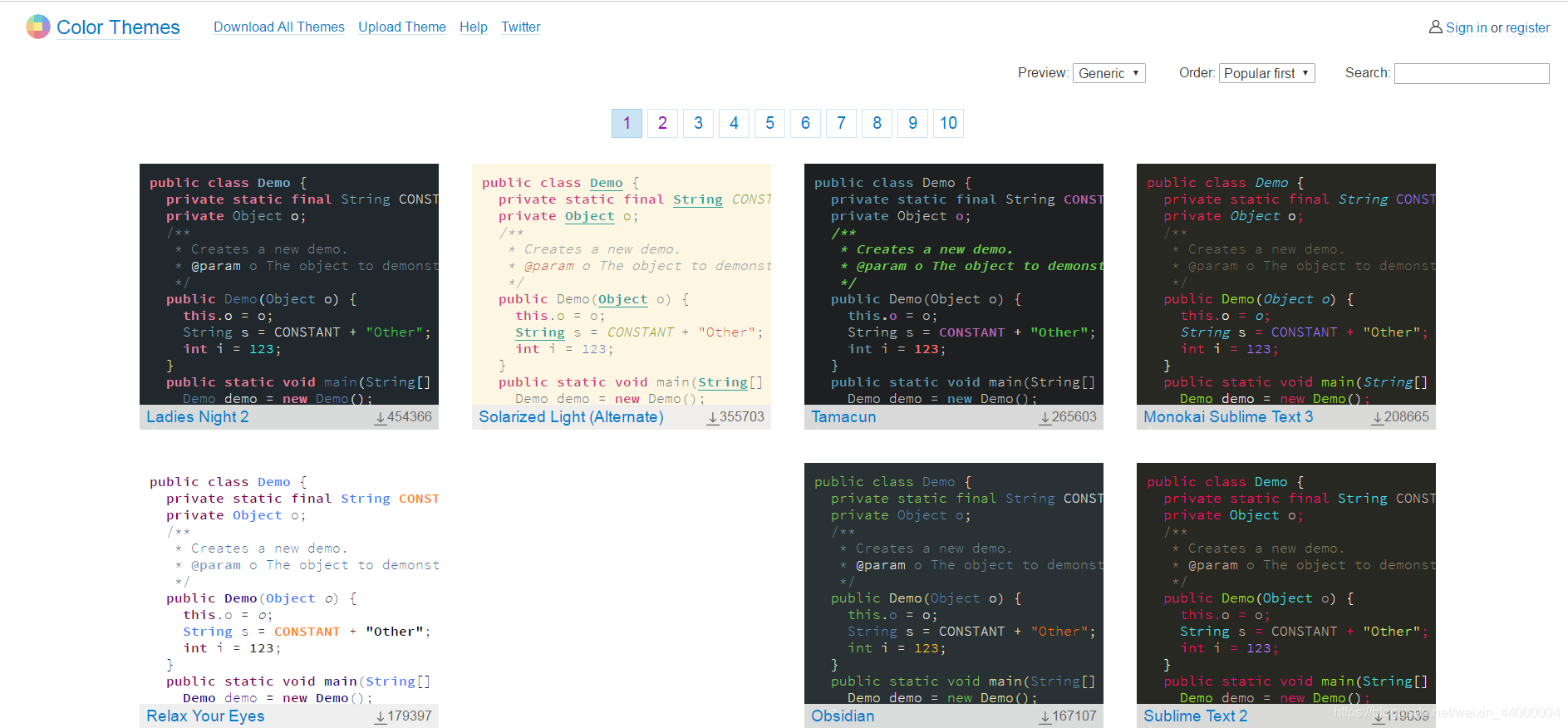Click the Ladies Night 2 title link
The height and width of the screenshot is (728, 1568).
[198, 417]
